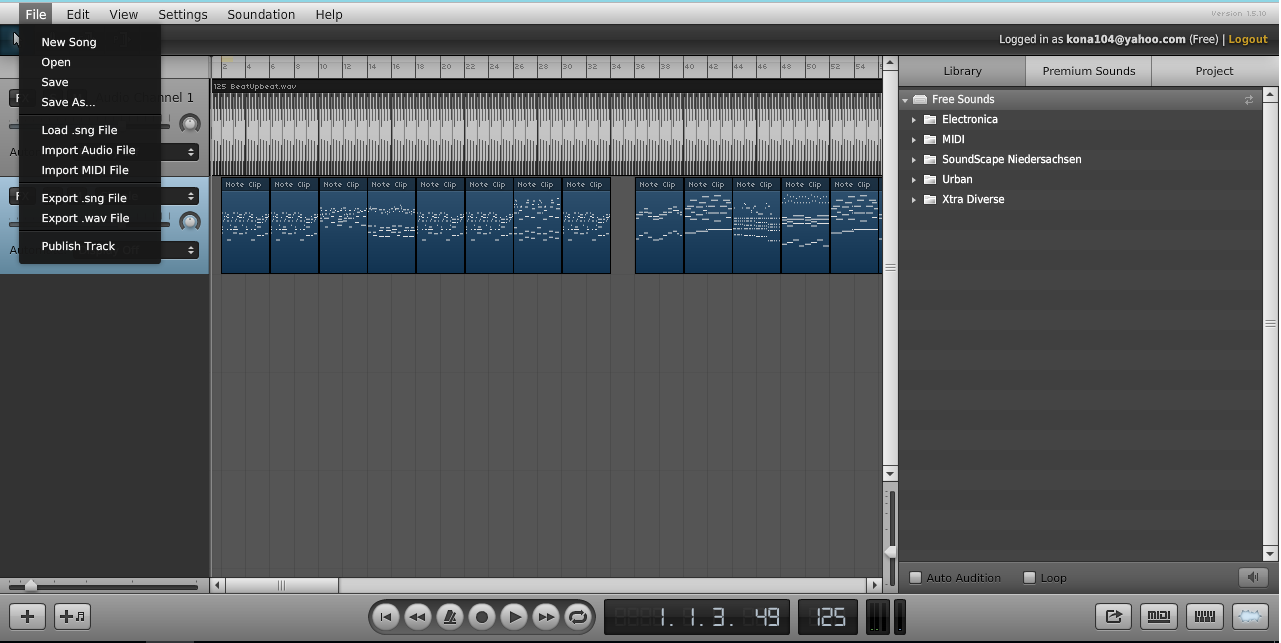Click the pan knob on Audio Channel 1

pyautogui.click(x=189, y=124)
